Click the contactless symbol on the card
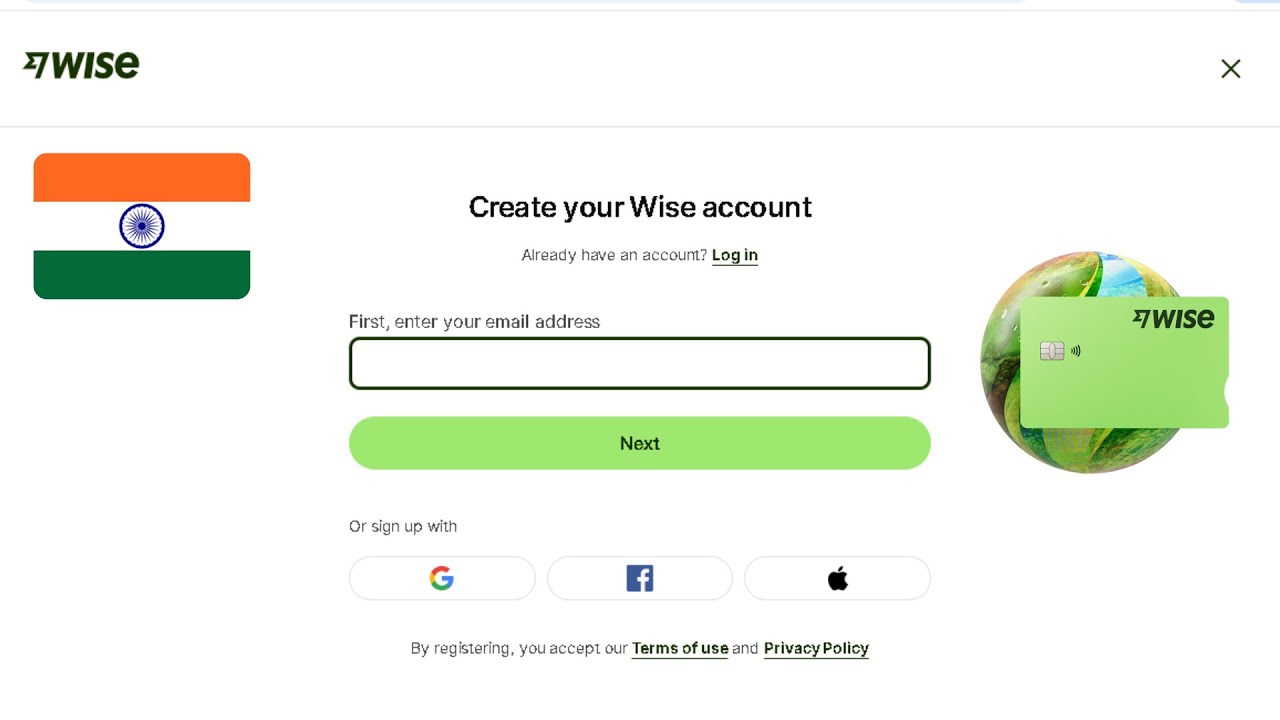1280x720 pixels. click(1076, 351)
